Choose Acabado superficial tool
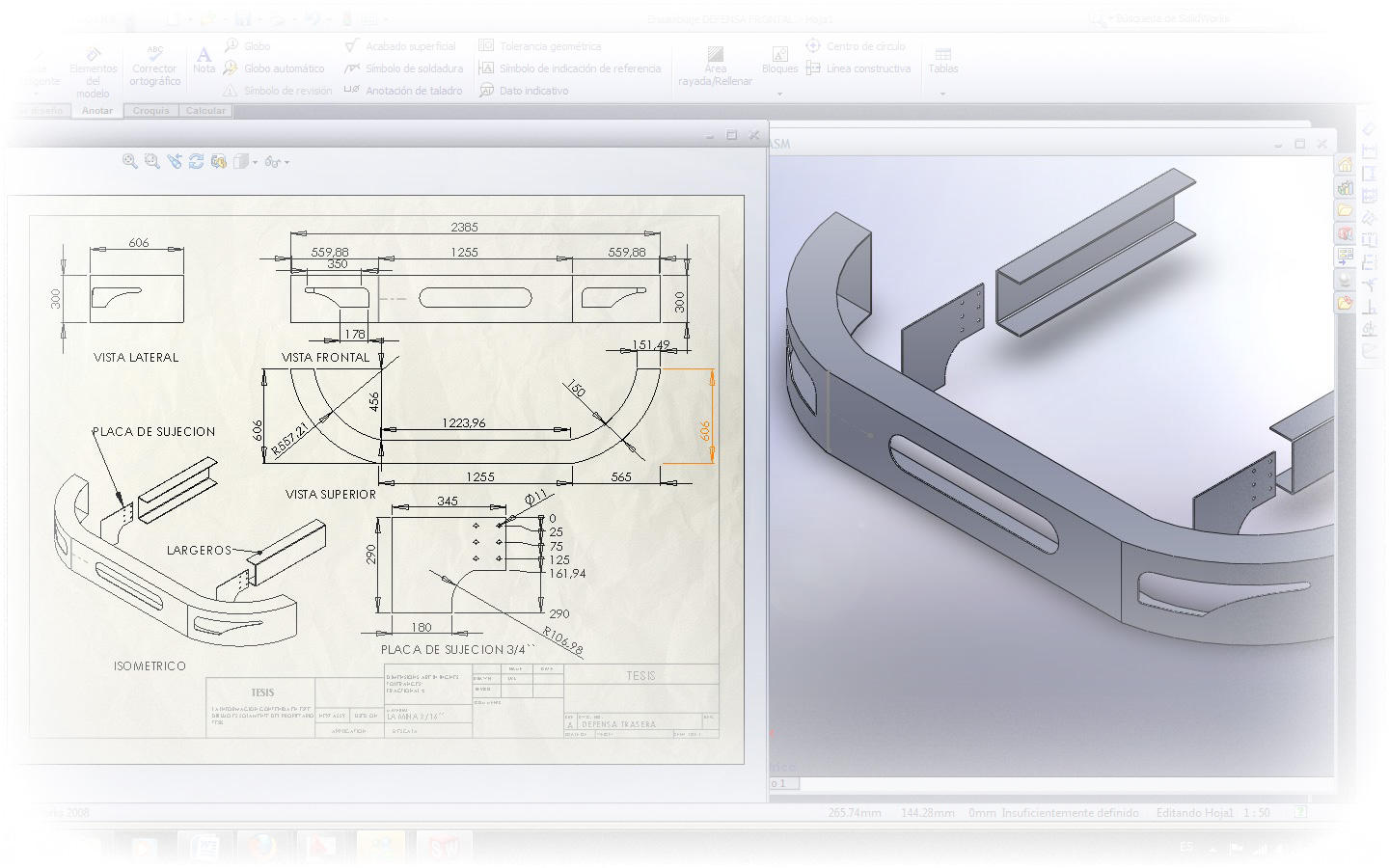 click(400, 46)
